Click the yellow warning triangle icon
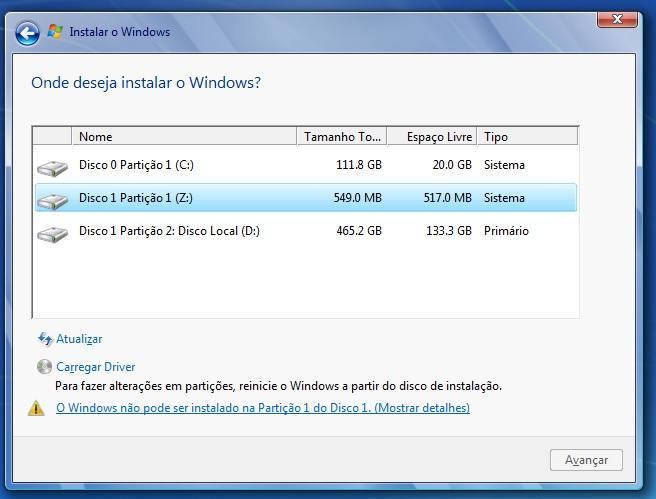 (x=36, y=408)
